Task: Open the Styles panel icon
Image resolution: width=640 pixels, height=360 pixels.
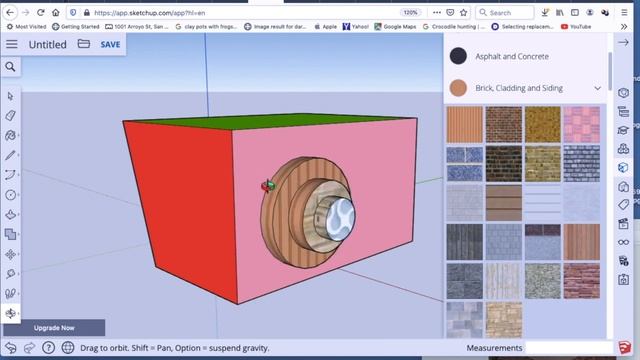Action: pyautogui.click(x=623, y=187)
